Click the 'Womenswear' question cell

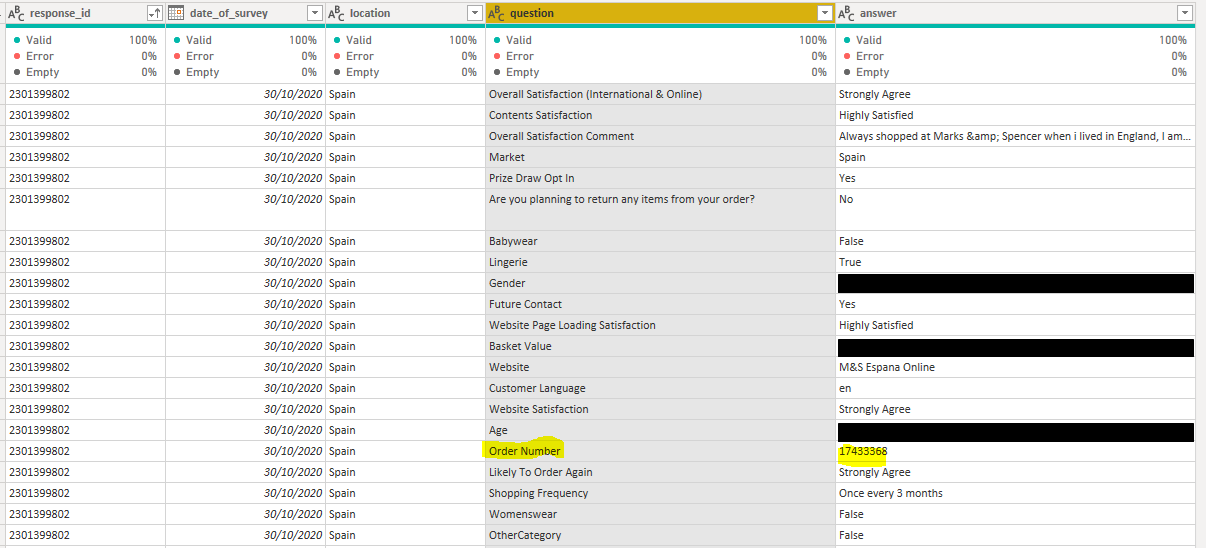(660, 514)
